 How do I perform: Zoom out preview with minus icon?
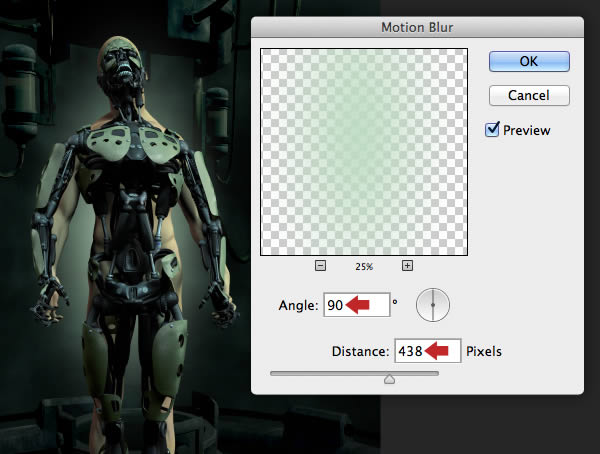click(x=320, y=265)
